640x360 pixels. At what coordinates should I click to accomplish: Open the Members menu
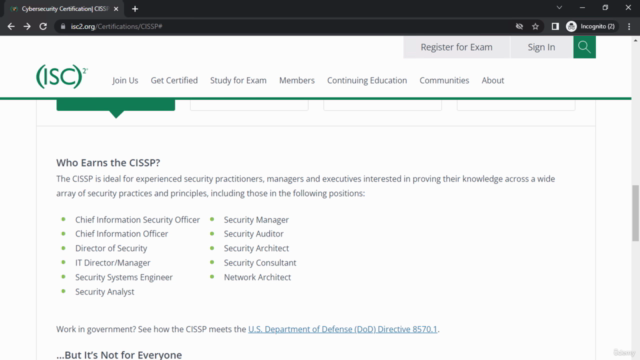click(x=297, y=80)
